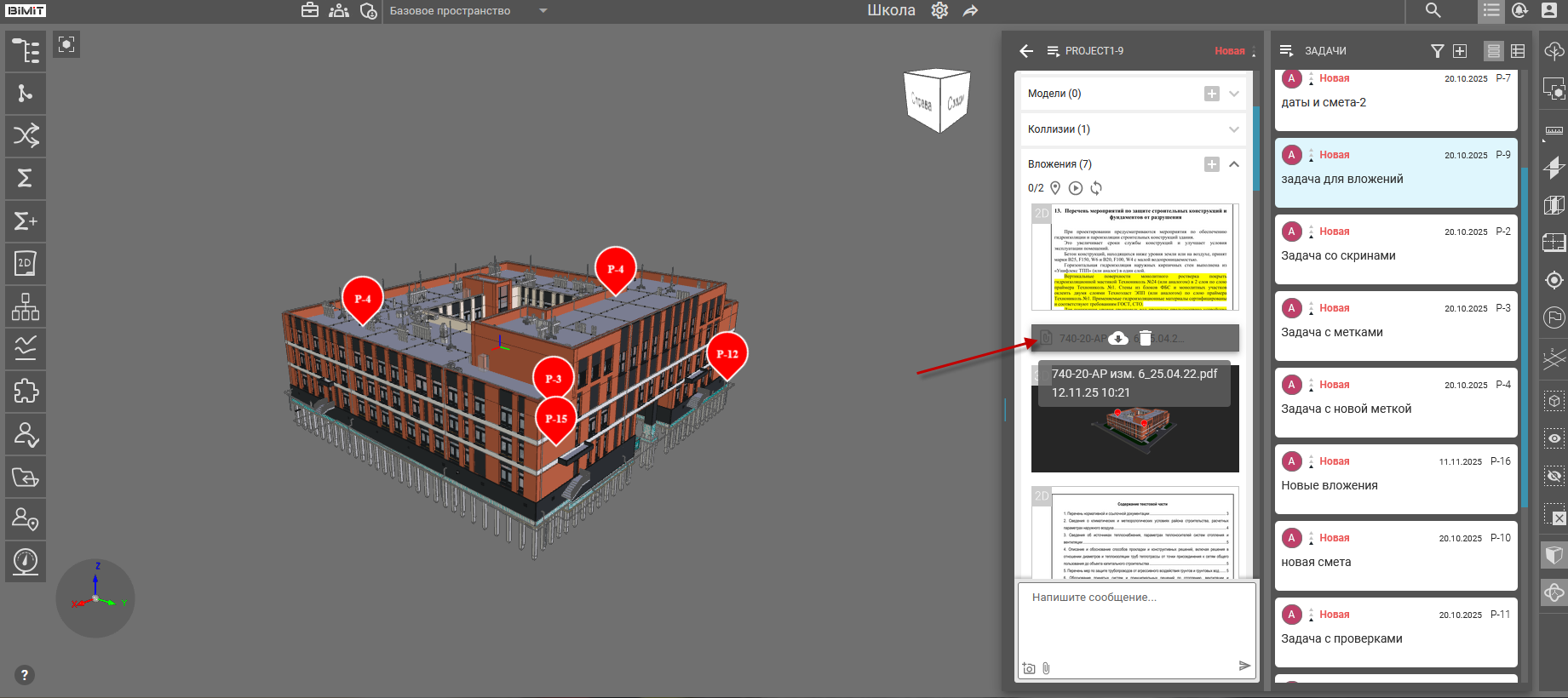This screenshot has width=1568, height=698.
Task: Expand the Коллизии (1) section
Action: [x=1233, y=129]
